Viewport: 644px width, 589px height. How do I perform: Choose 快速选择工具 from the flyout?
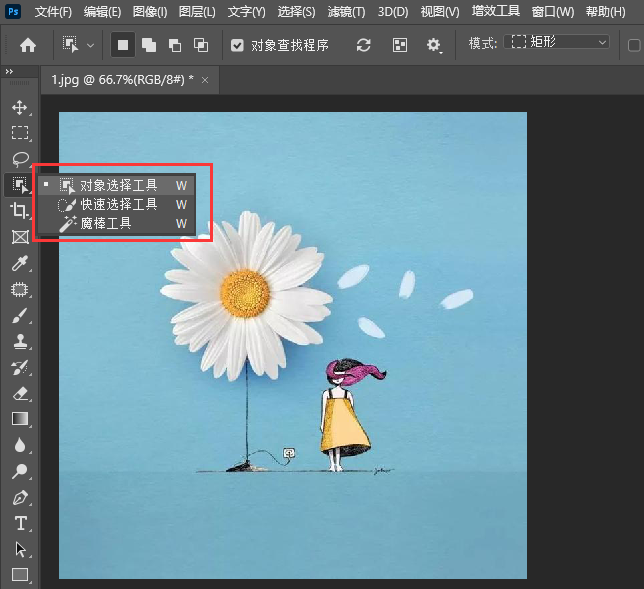tap(118, 204)
